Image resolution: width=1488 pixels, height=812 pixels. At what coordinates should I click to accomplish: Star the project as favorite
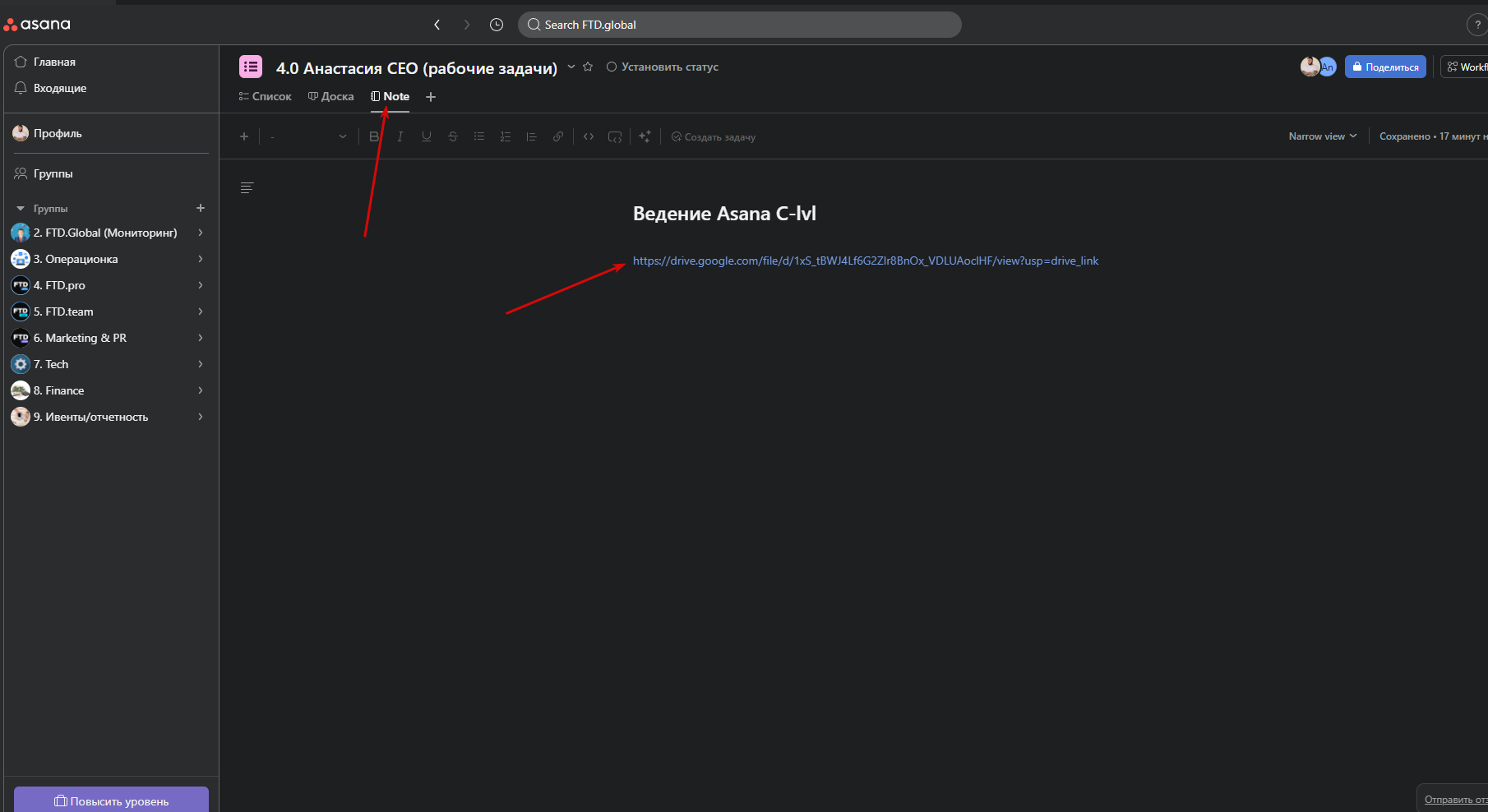588,67
